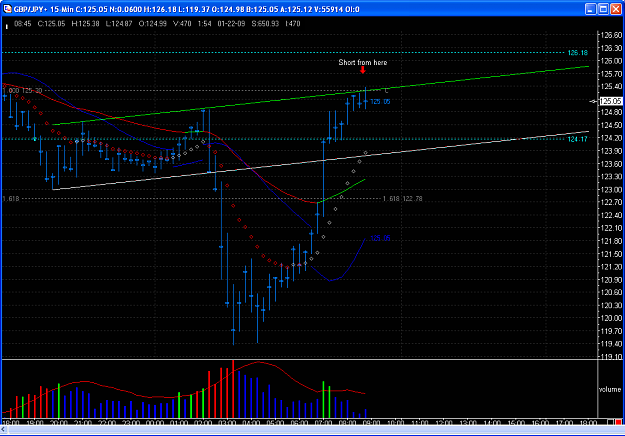Click the horizontal scrollbar track below the chart
This screenshot has width=625, height=436.
pyautogui.click(x=315, y=430)
